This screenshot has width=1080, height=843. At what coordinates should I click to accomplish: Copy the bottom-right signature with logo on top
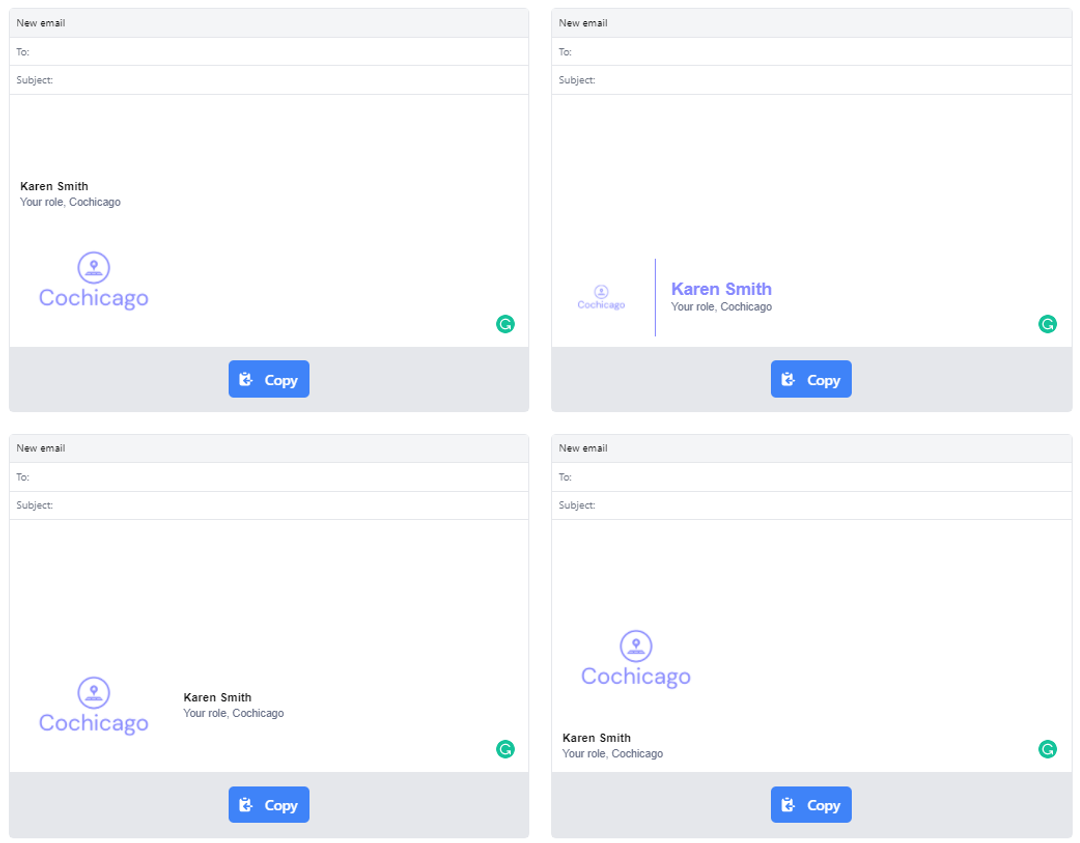pyautogui.click(x=811, y=805)
